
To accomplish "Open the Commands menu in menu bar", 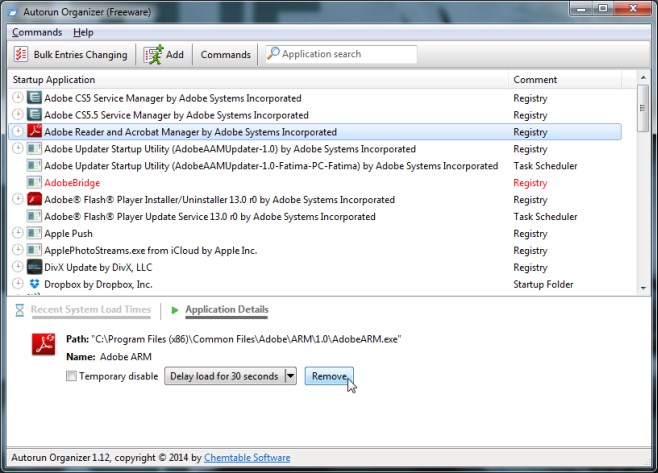I will tap(37, 32).
